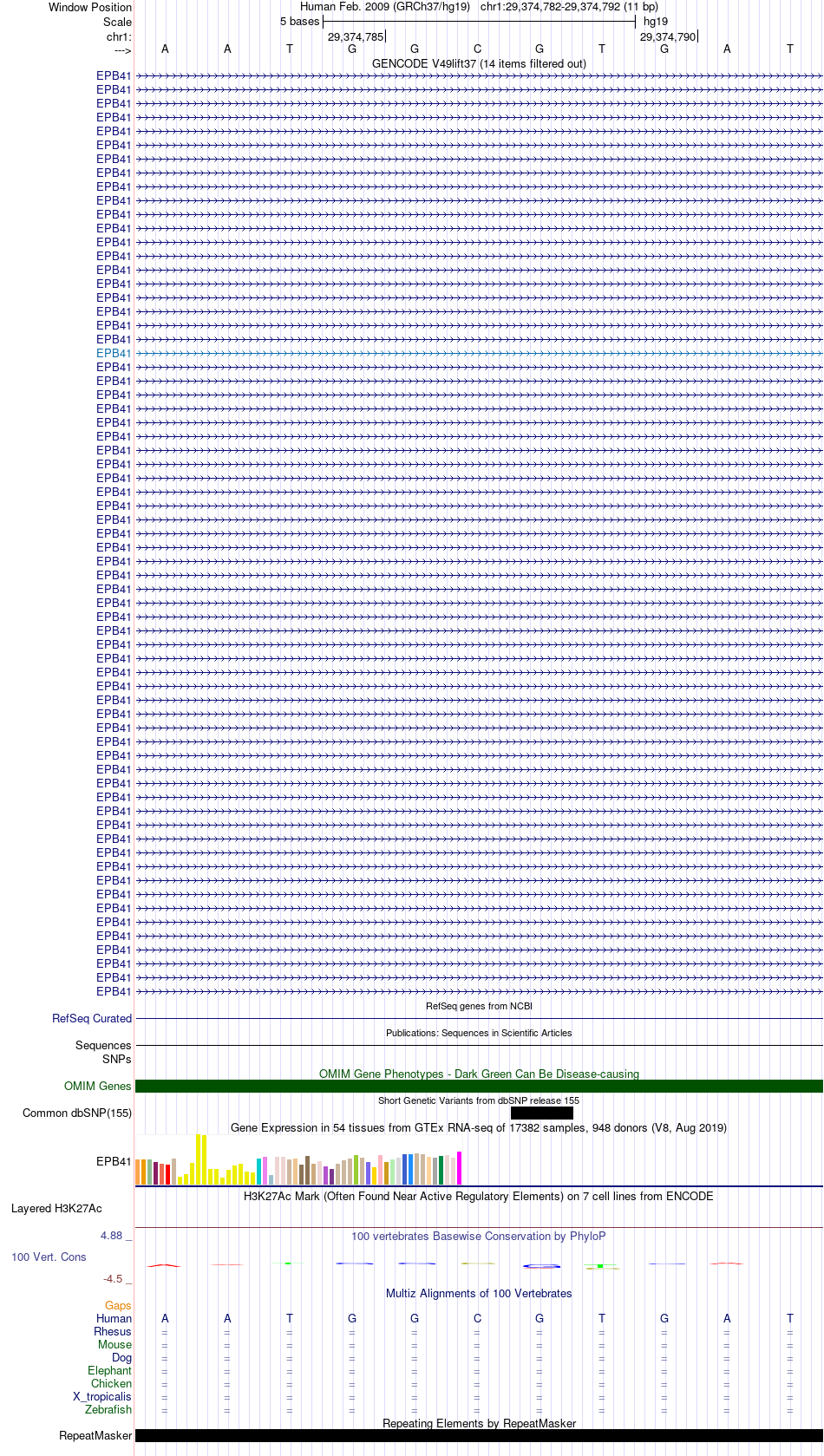Select the Zebrafish species label
The height and width of the screenshot is (1456, 824).
pyautogui.click(x=108, y=1409)
